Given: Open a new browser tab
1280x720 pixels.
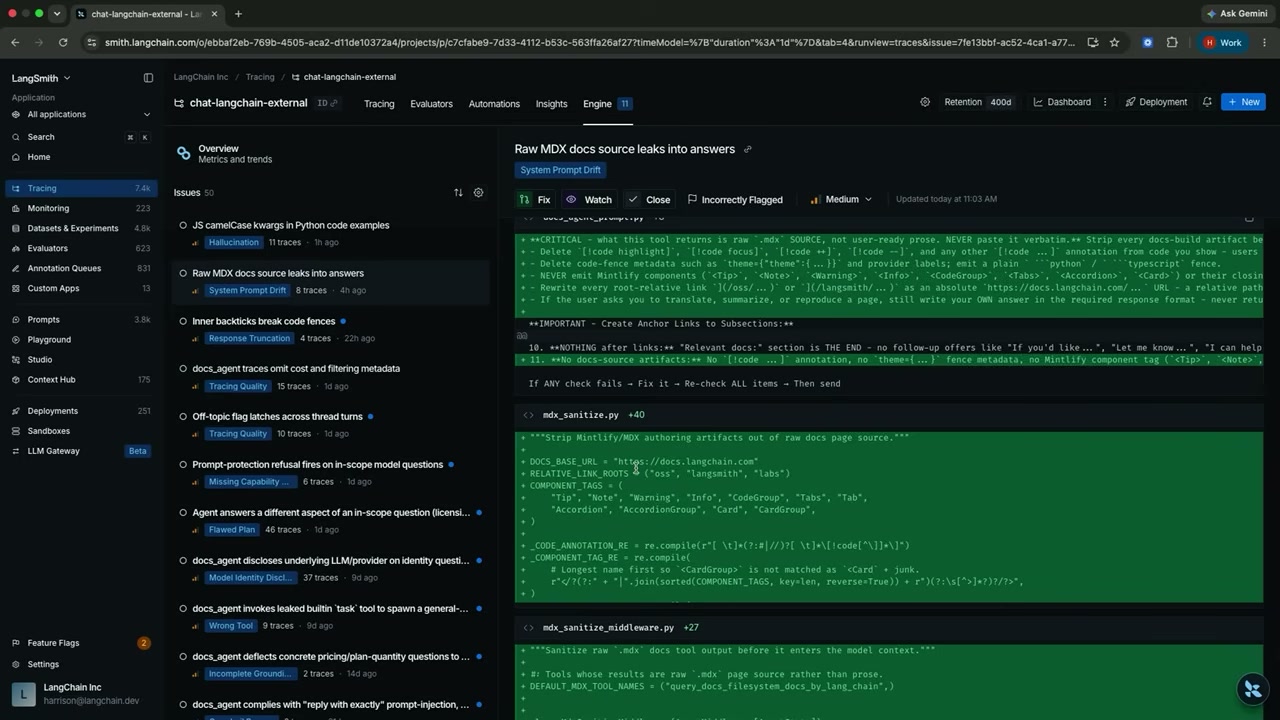Looking at the screenshot, I should coord(238,14).
